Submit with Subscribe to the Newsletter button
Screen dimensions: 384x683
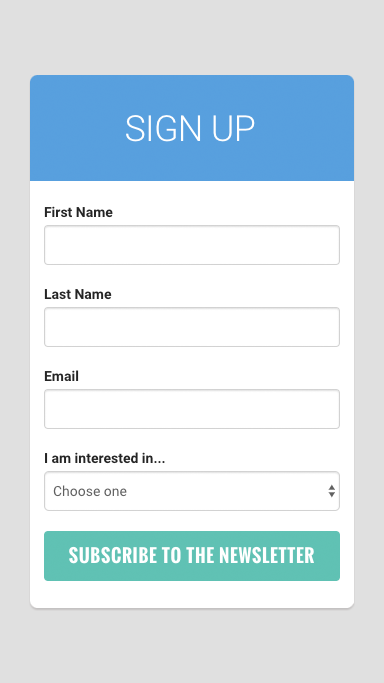[192, 556]
